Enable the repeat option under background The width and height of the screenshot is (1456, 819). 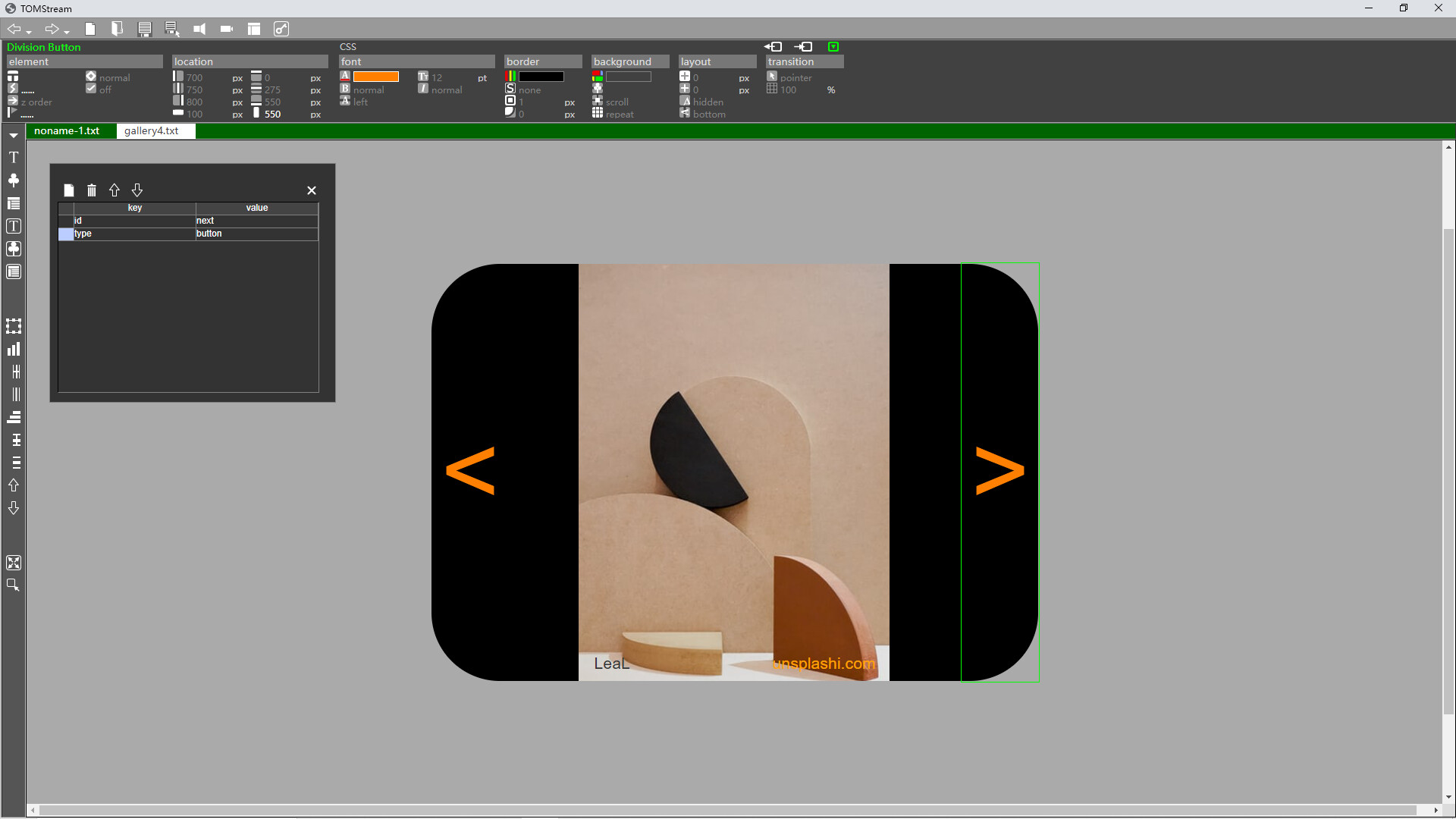pos(598,113)
